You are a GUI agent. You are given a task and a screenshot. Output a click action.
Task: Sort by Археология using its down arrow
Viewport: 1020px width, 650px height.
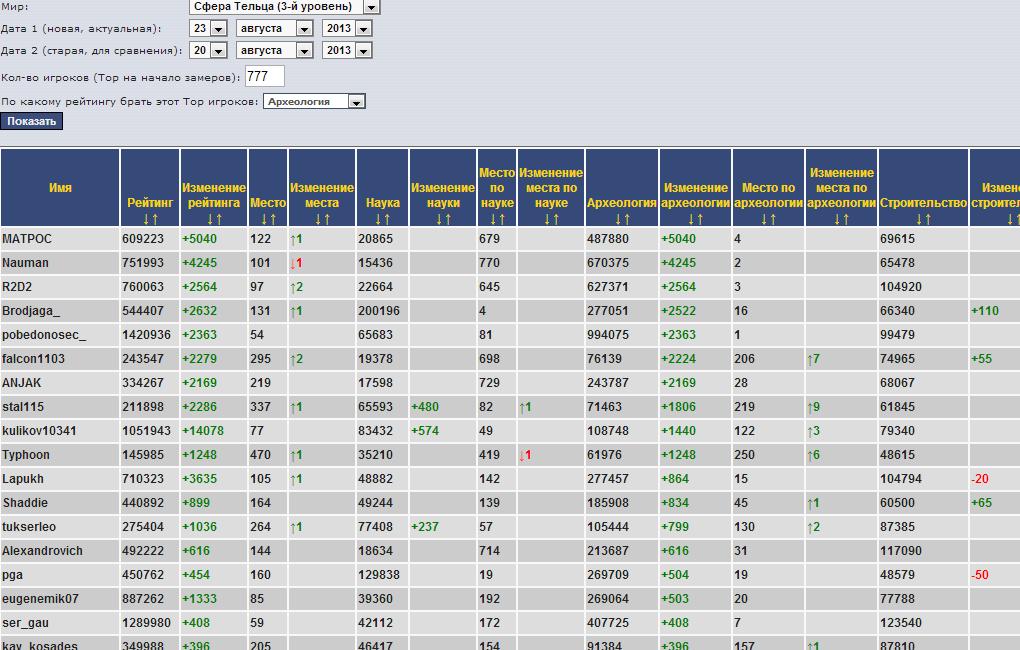click(617, 219)
